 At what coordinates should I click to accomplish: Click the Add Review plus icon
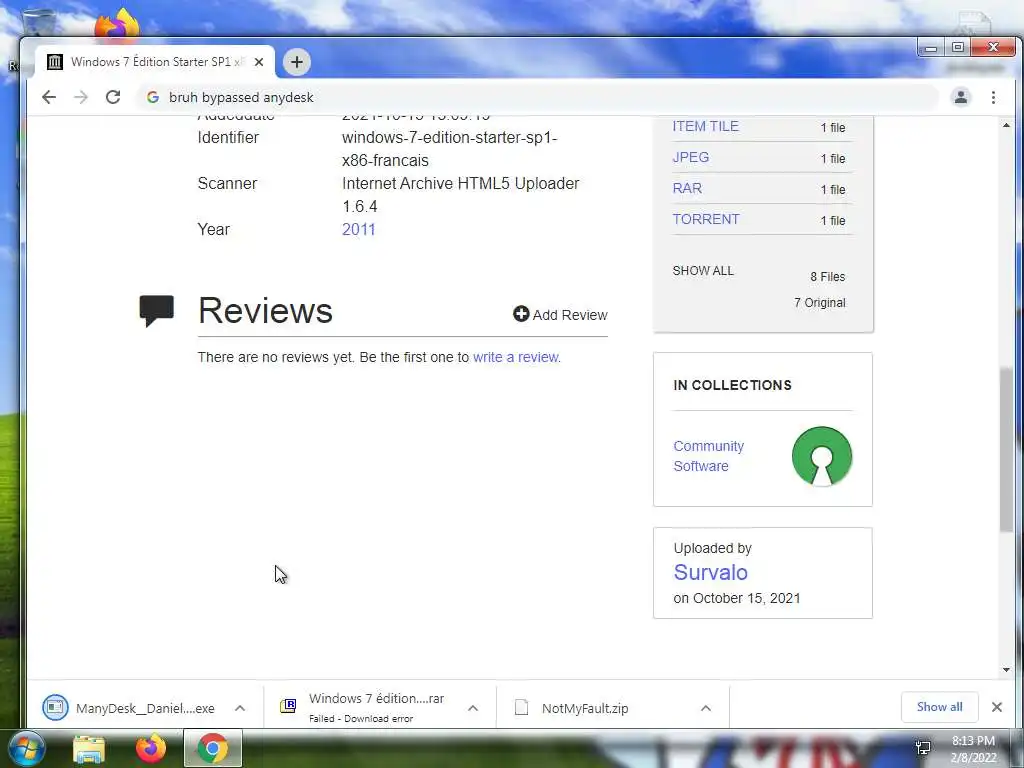click(x=520, y=314)
